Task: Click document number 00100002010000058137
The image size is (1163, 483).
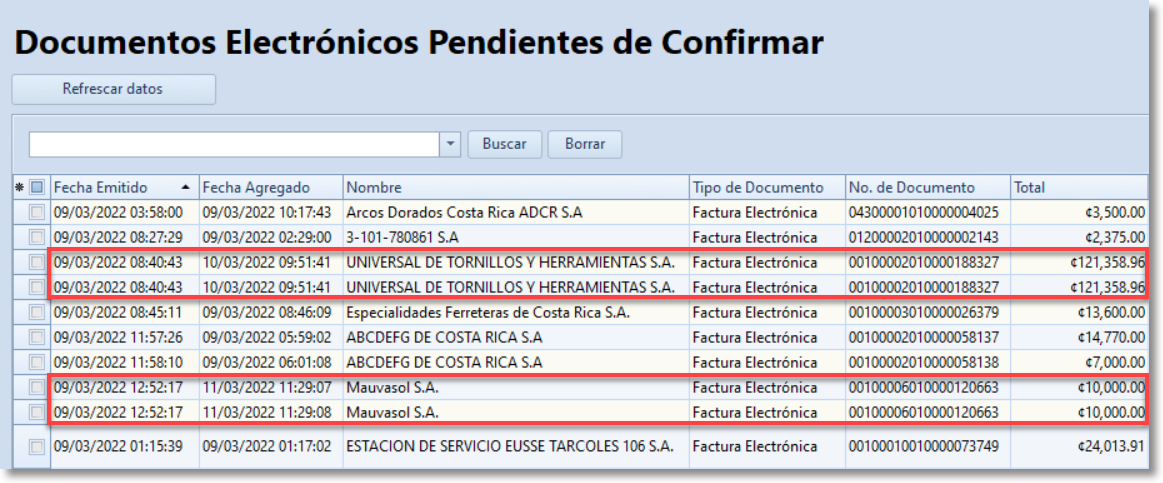Action: click(923, 338)
